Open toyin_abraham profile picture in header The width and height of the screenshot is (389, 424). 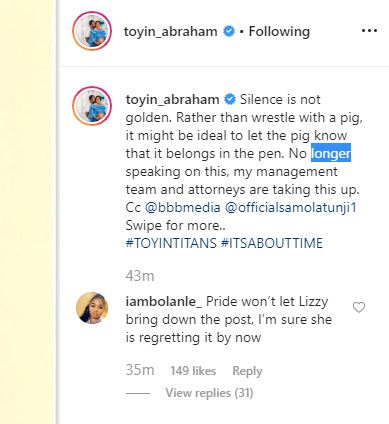92,31
